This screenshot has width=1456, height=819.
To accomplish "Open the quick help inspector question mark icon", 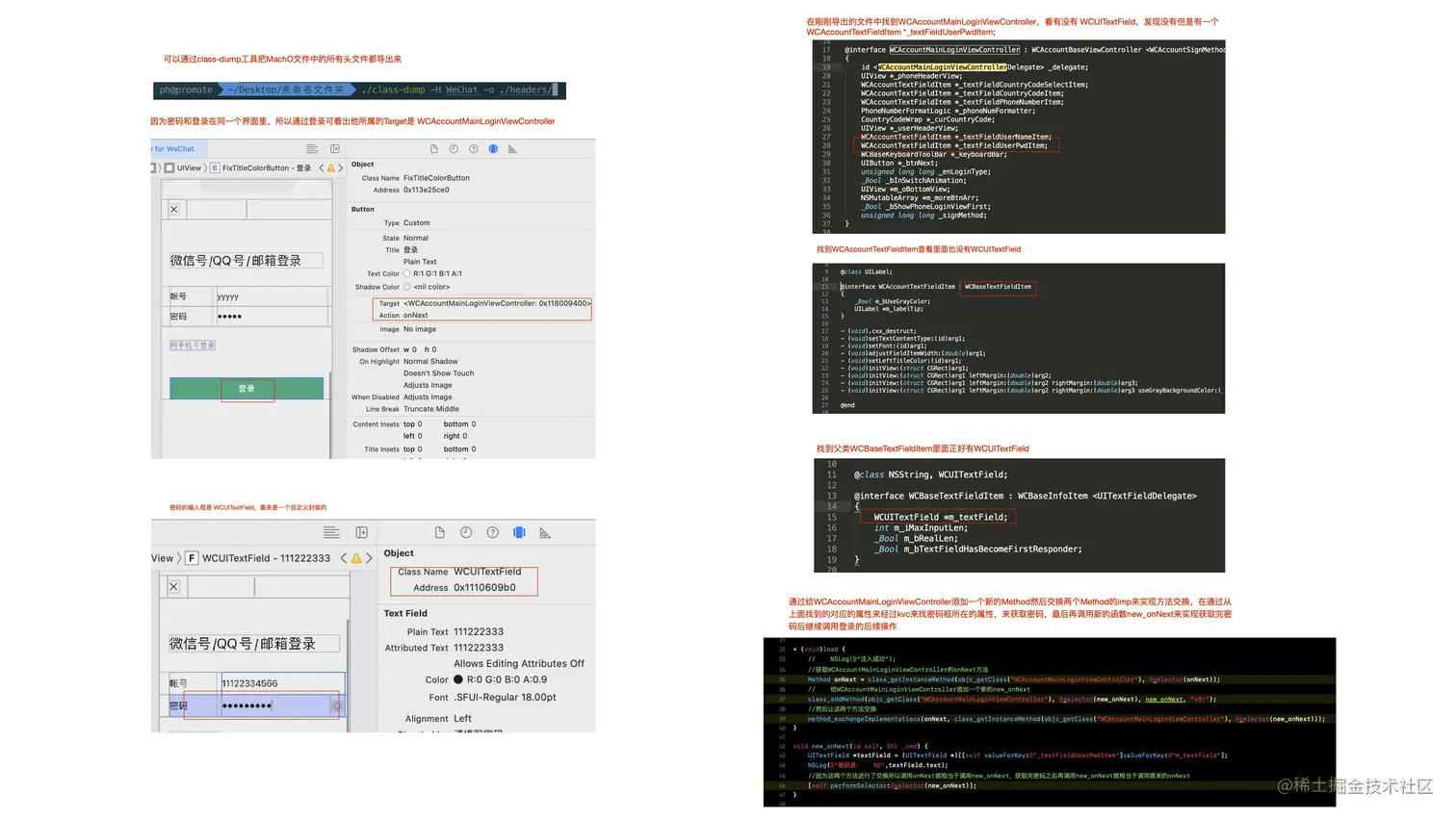I will click(473, 148).
